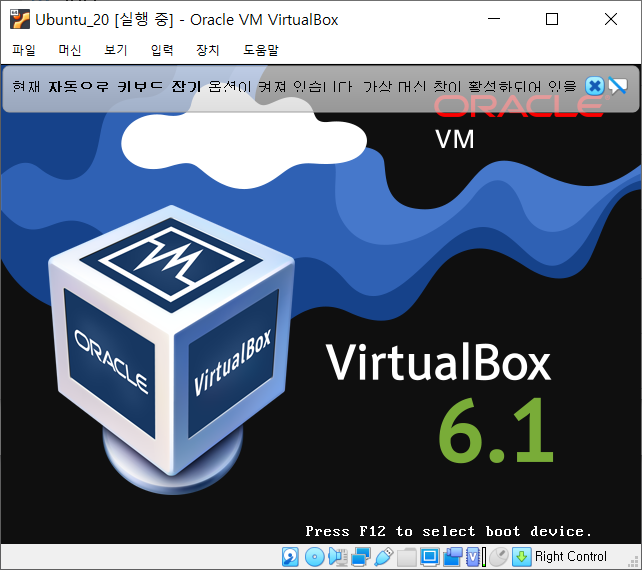The height and width of the screenshot is (570, 642).
Task: Close the Ubuntu_20 VM window
Action: (x=611, y=19)
